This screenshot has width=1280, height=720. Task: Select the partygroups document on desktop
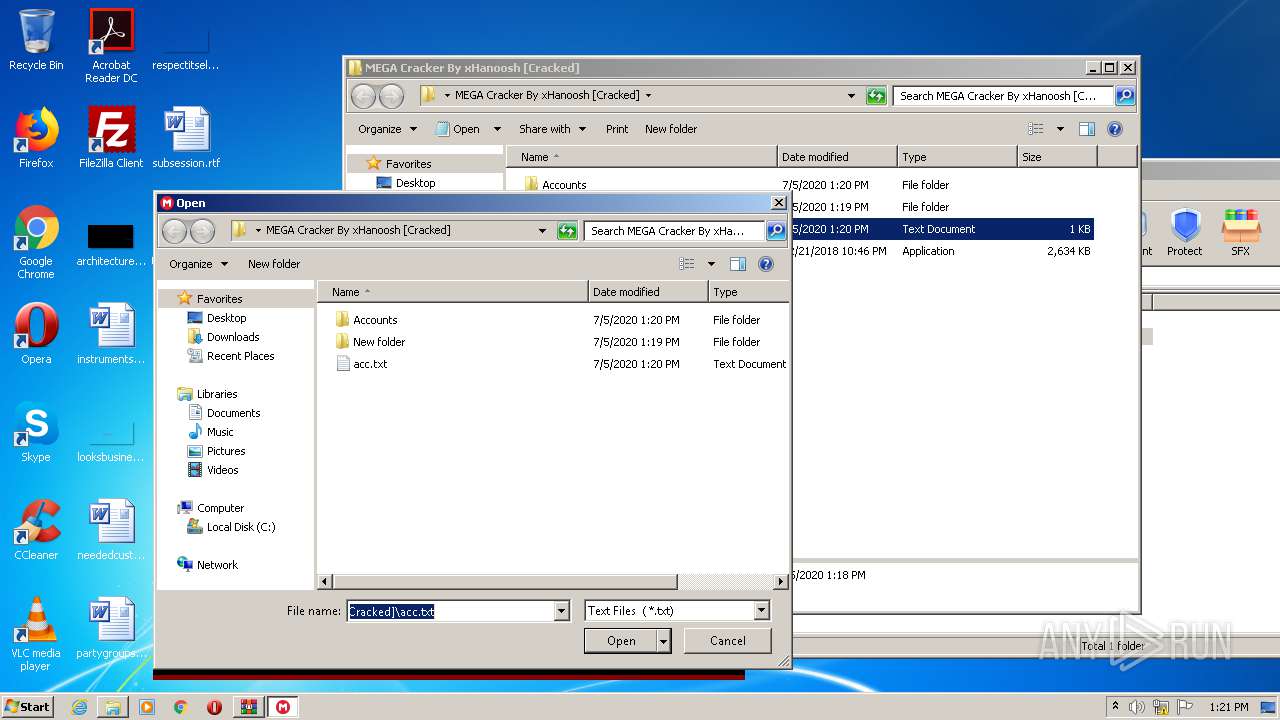click(111, 627)
